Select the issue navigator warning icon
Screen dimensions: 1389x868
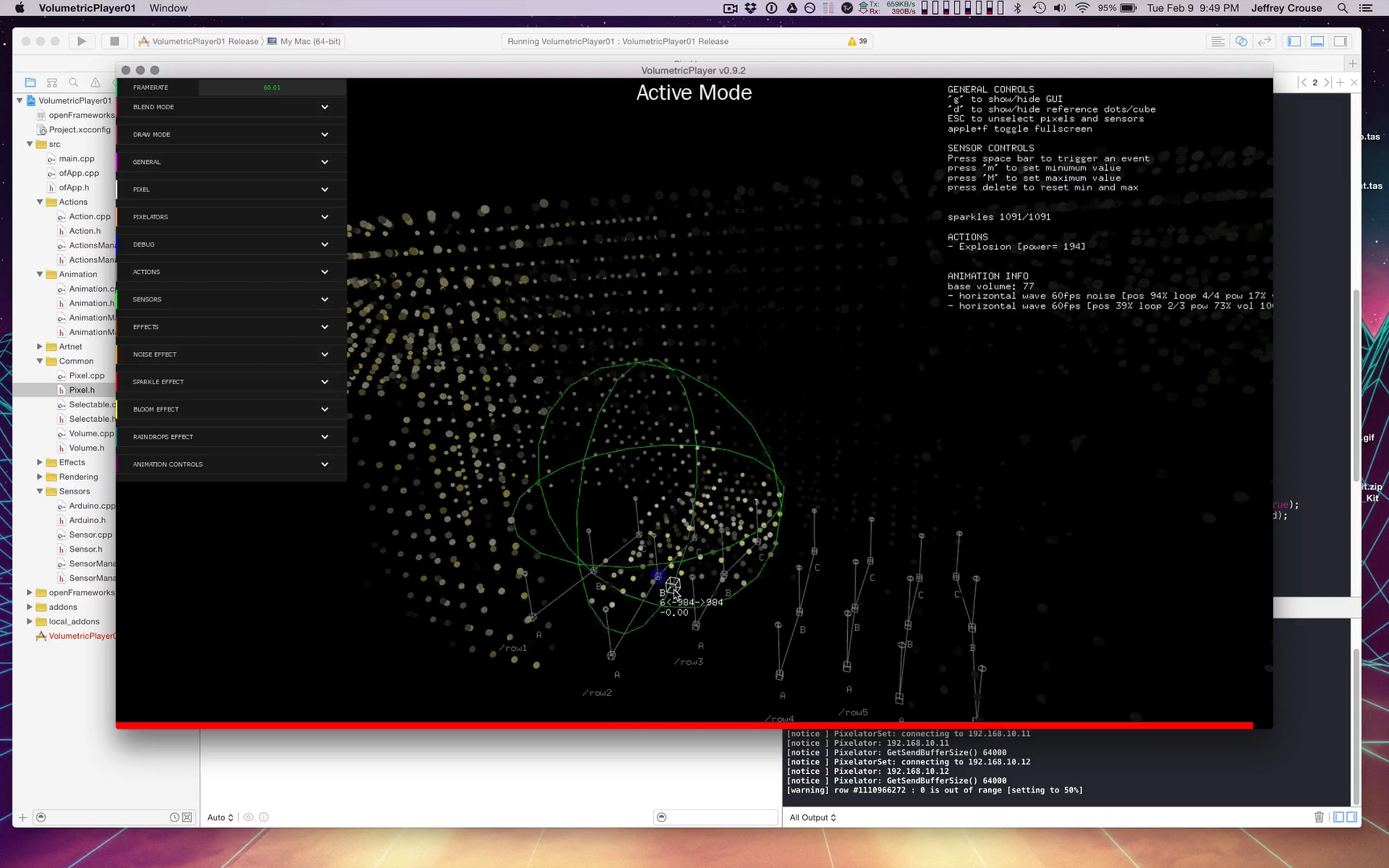pos(95,82)
